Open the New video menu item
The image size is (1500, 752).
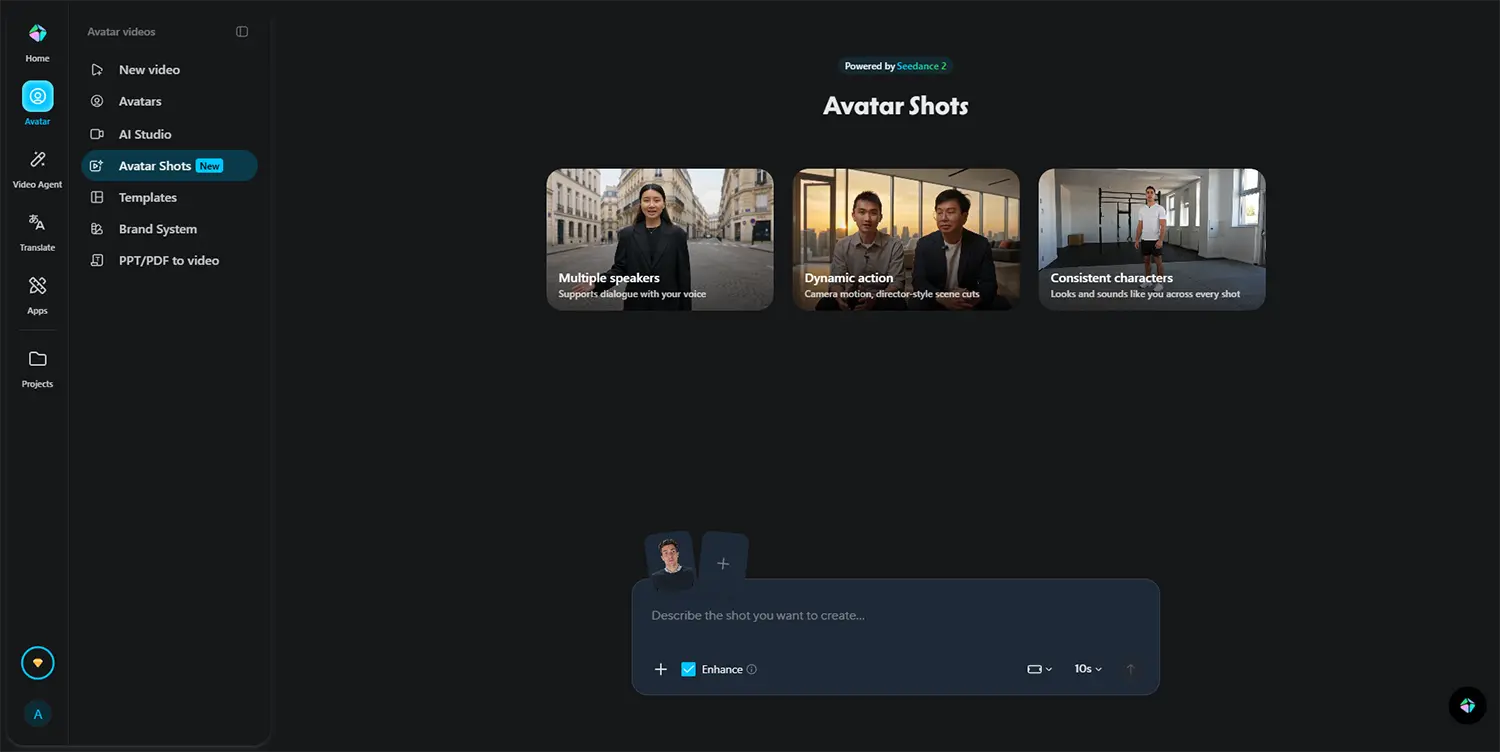pos(149,70)
